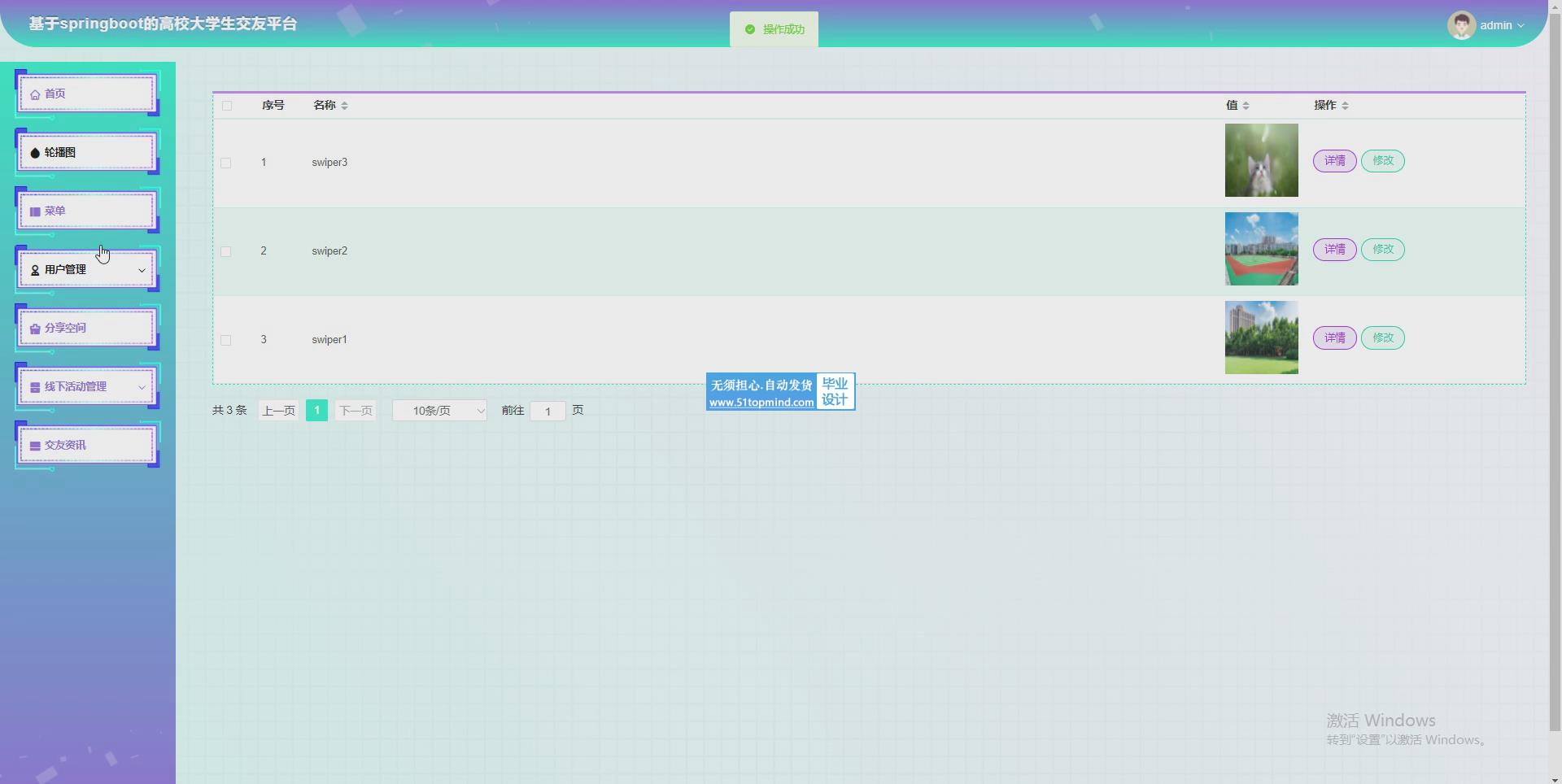1562x784 pixels.
Task: Expand the 线下活动管理 submenu chevron
Action: click(142, 387)
